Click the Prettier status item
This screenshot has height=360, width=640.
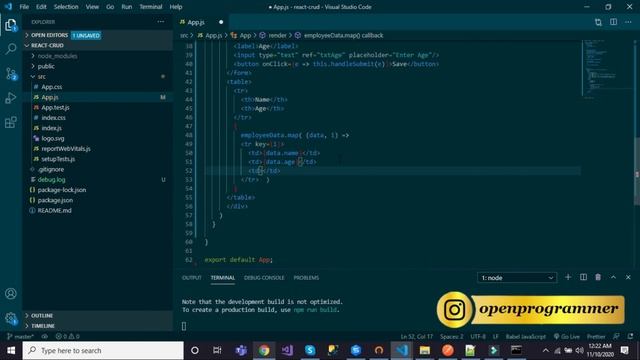[x=596, y=336]
